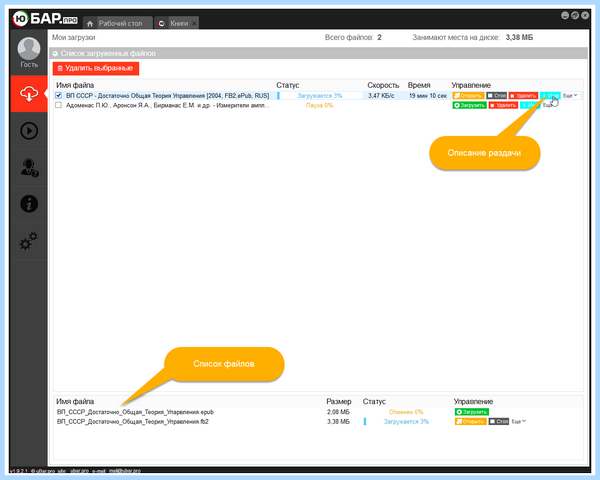Click the ubar.pro site link in status bar
The width and height of the screenshot is (600, 480).
[x=79, y=470]
